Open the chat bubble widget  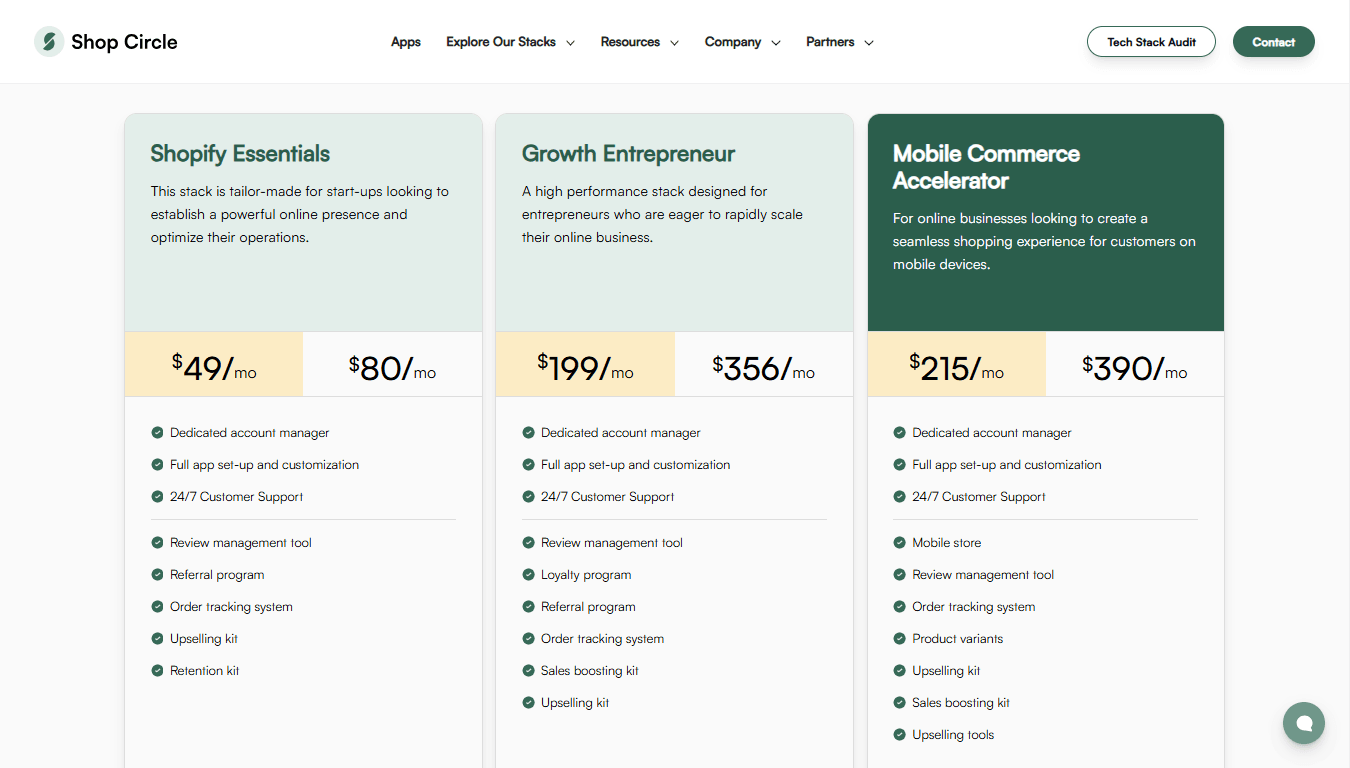click(x=1304, y=722)
